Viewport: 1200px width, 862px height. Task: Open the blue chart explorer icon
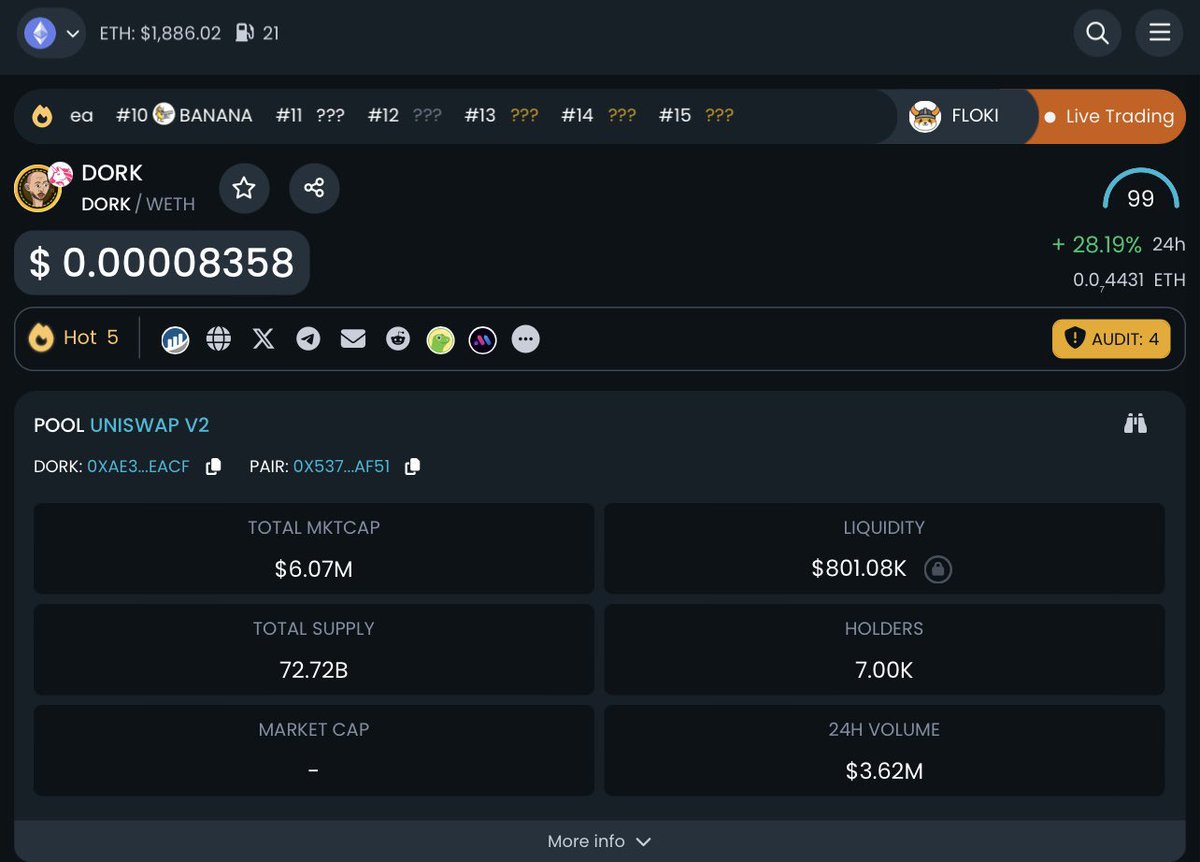click(x=175, y=340)
